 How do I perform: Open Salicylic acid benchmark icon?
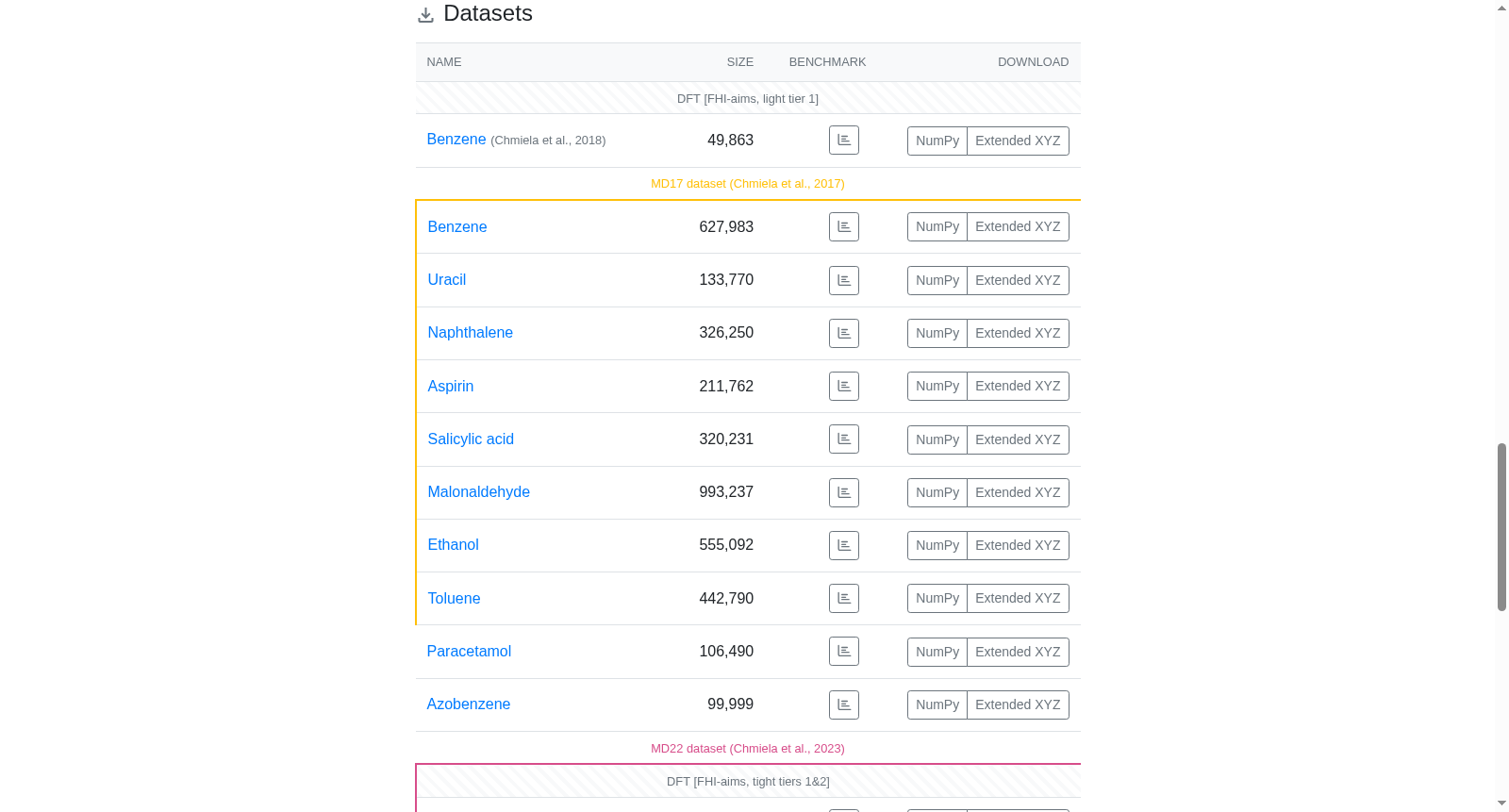coord(844,439)
